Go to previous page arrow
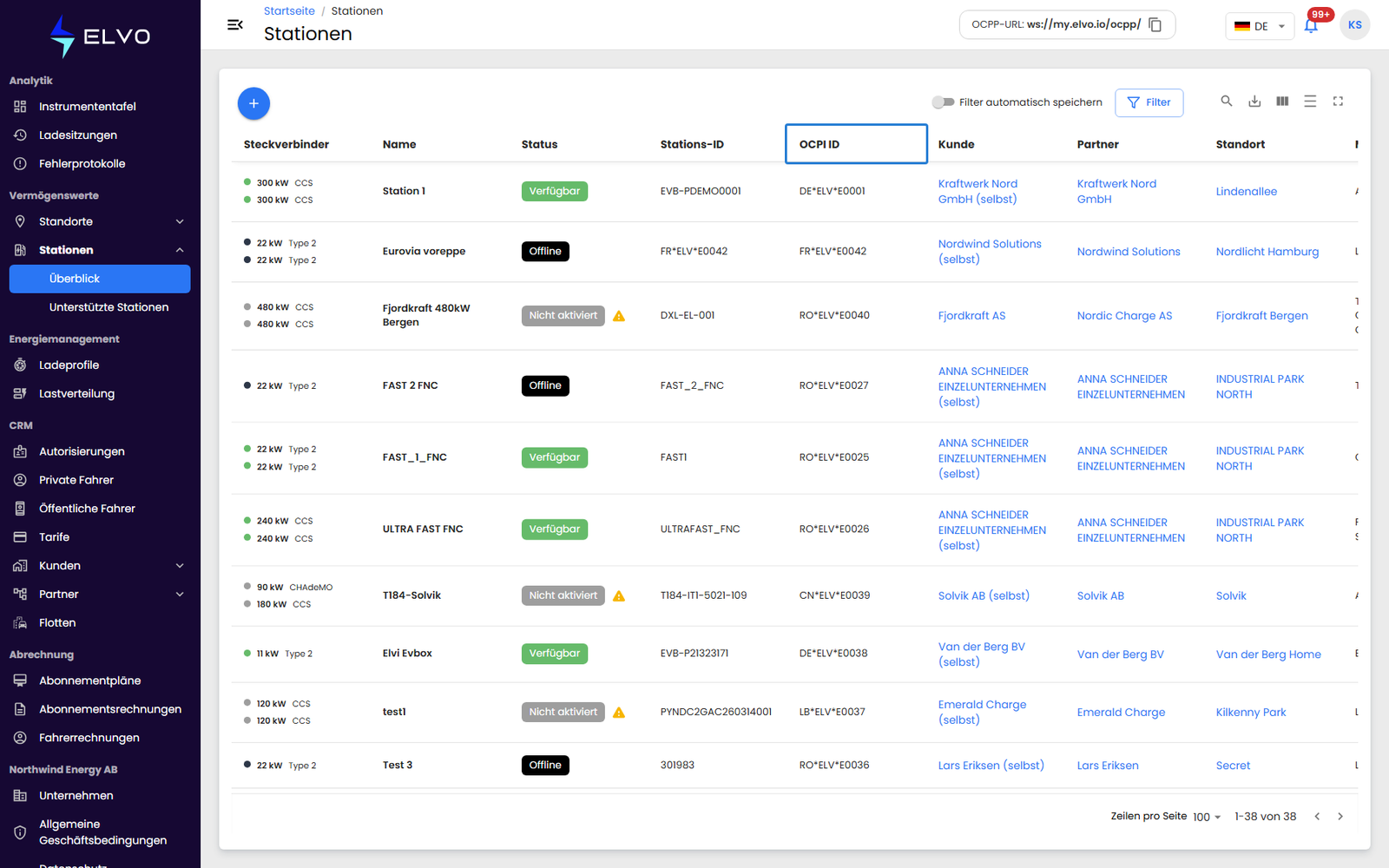This screenshot has height=868, width=1389. [x=1317, y=816]
